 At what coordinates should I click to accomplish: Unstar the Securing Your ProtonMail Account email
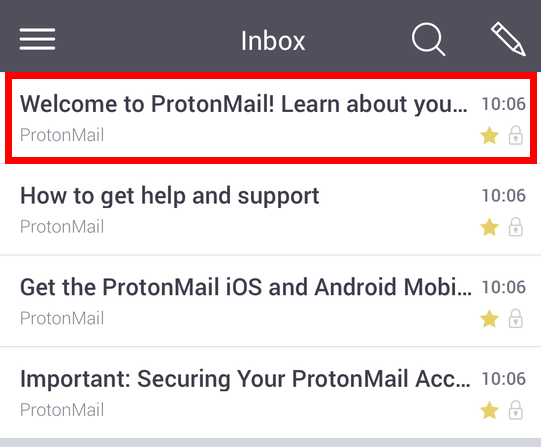click(489, 410)
